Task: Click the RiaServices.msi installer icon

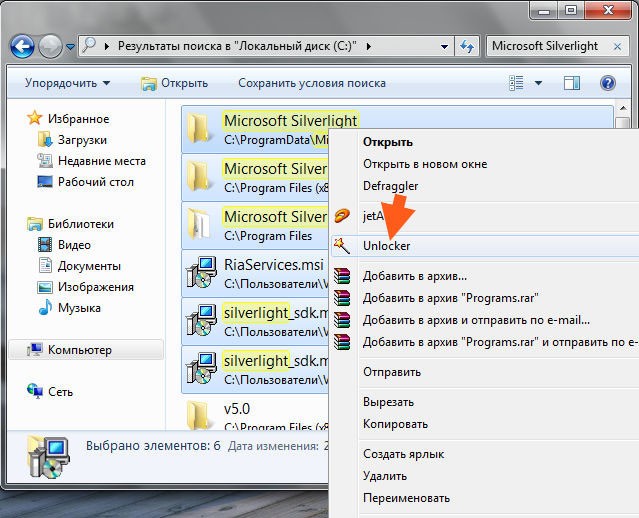Action: pyautogui.click(x=201, y=272)
